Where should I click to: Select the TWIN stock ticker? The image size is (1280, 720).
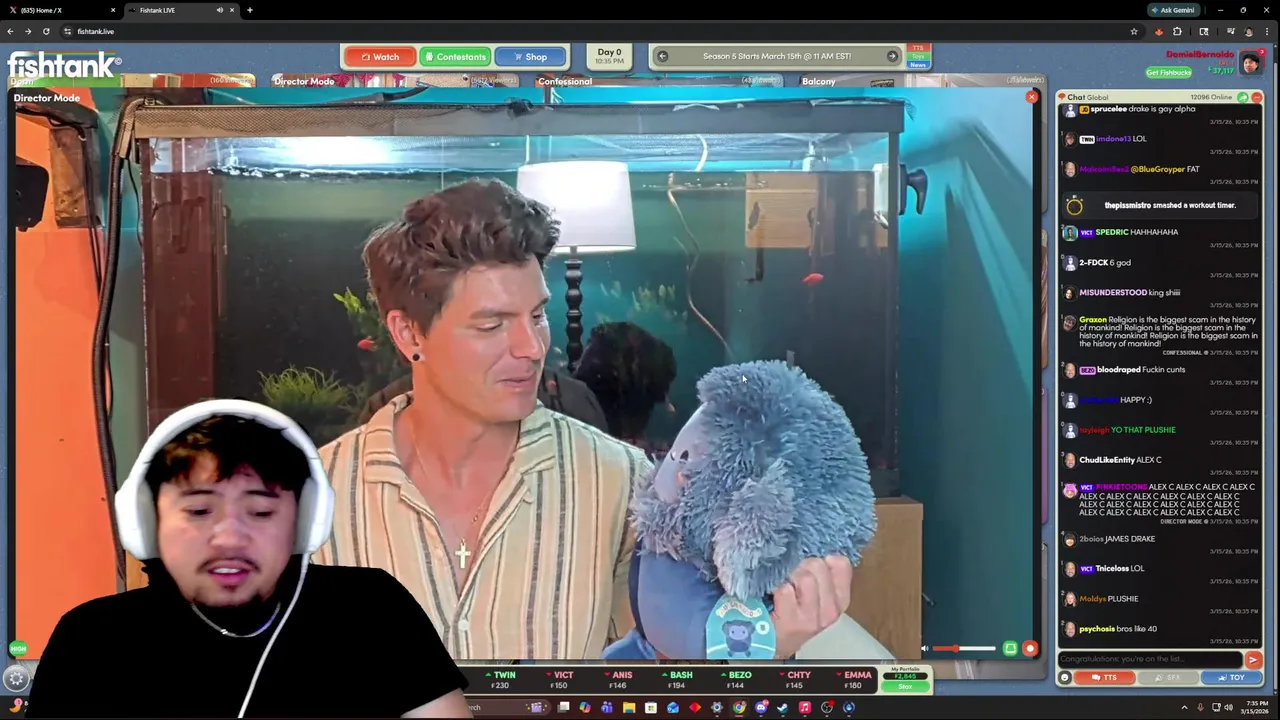[x=500, y=680]
